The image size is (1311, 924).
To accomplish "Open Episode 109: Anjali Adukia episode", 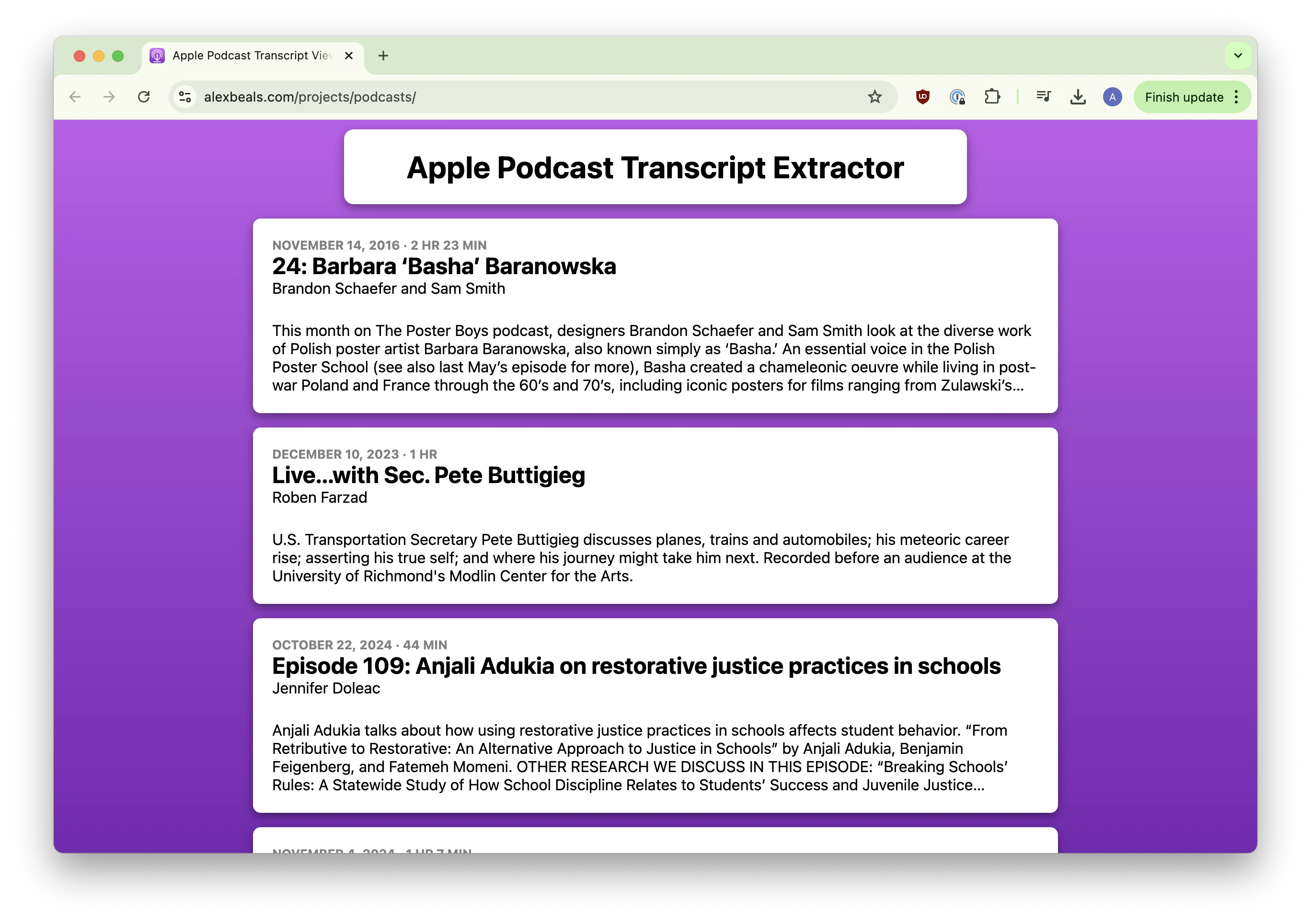I will click(x=636, y=666).
